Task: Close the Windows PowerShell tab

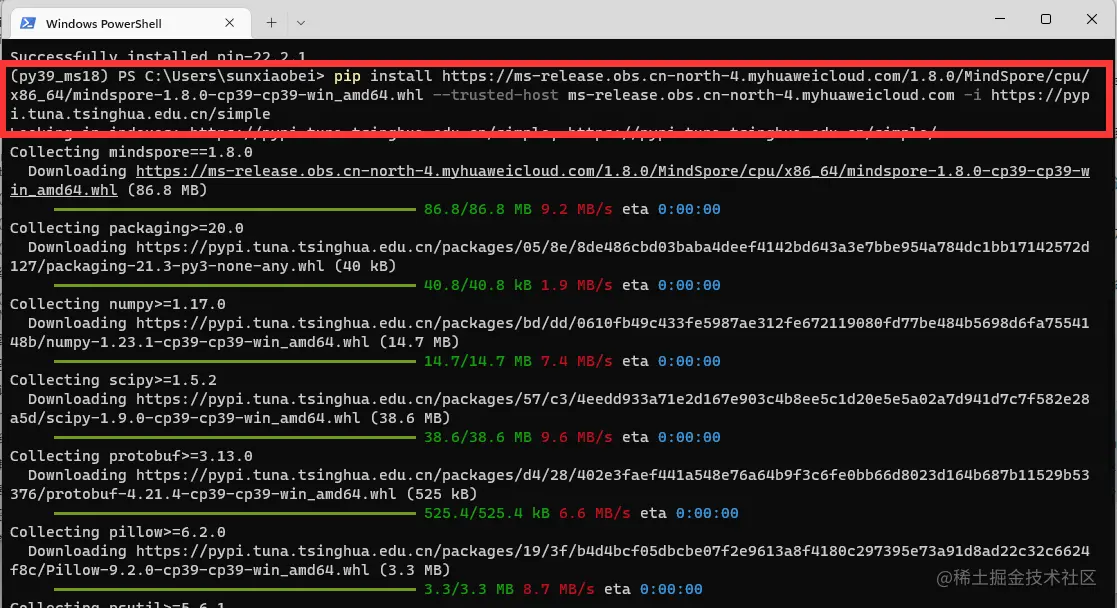Action: [229, 23]
